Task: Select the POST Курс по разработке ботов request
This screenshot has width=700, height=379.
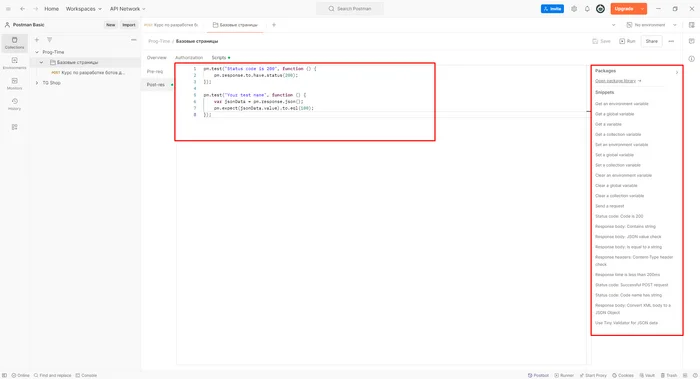Action: pyautogui.click(x=88, y=73)
